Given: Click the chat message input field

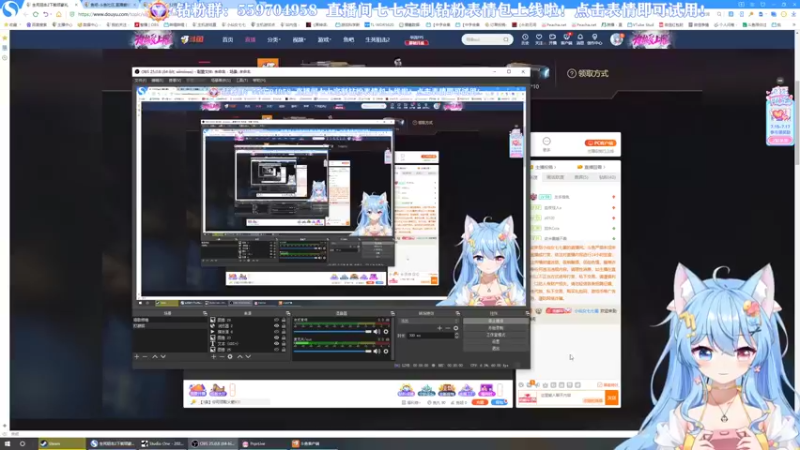Looking at the screenshot, I should coord(571,396).
